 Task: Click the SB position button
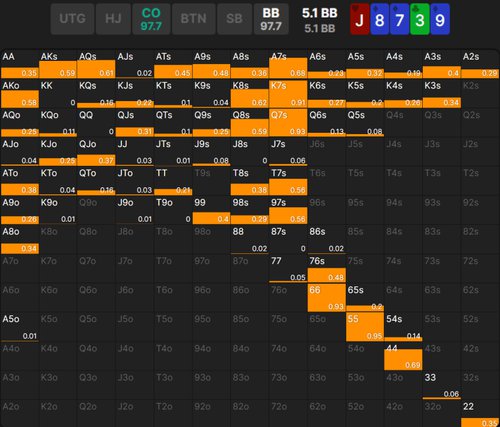click(x=234, y=19)
